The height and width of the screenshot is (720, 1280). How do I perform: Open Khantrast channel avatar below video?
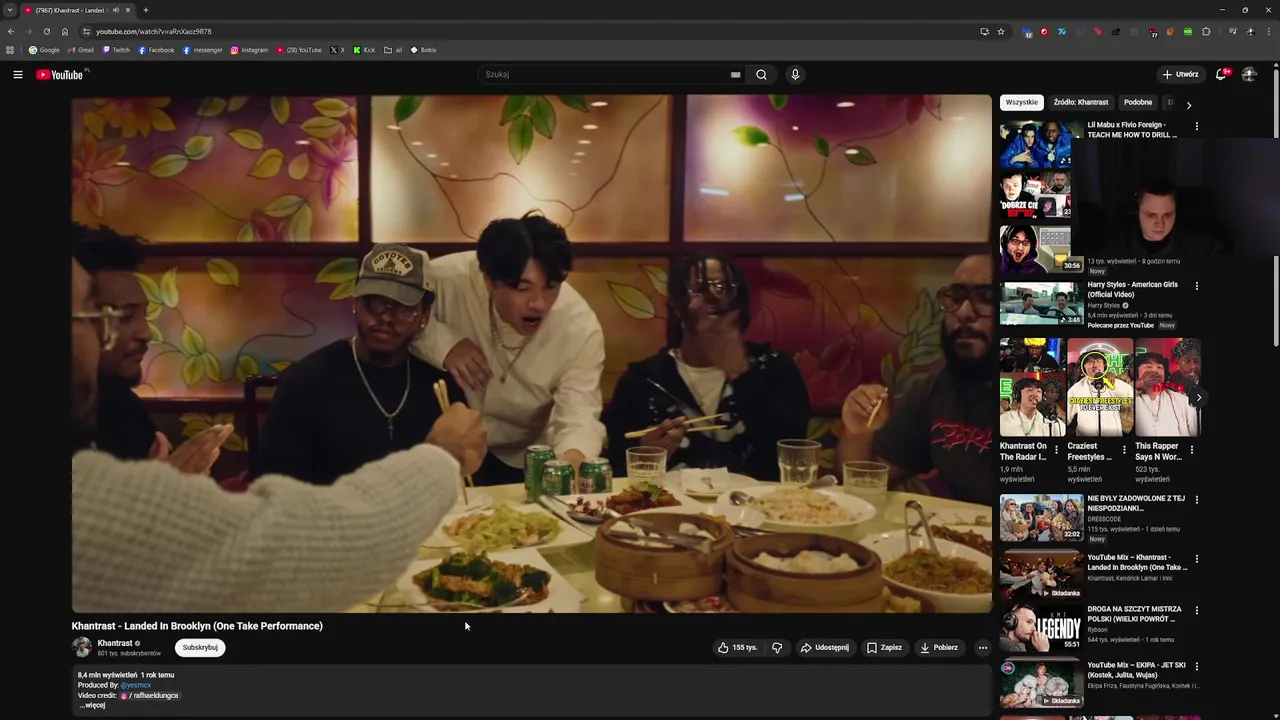[82, 647]
